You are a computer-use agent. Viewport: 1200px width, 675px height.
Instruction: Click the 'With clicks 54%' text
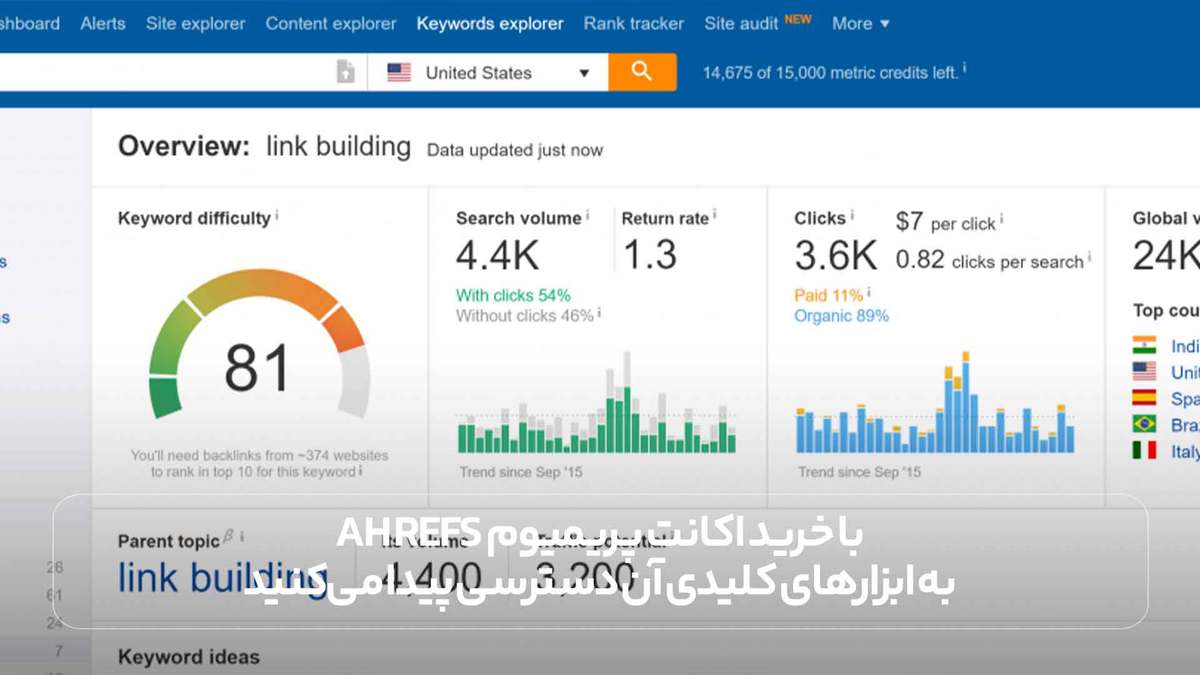tap(513, 295)
